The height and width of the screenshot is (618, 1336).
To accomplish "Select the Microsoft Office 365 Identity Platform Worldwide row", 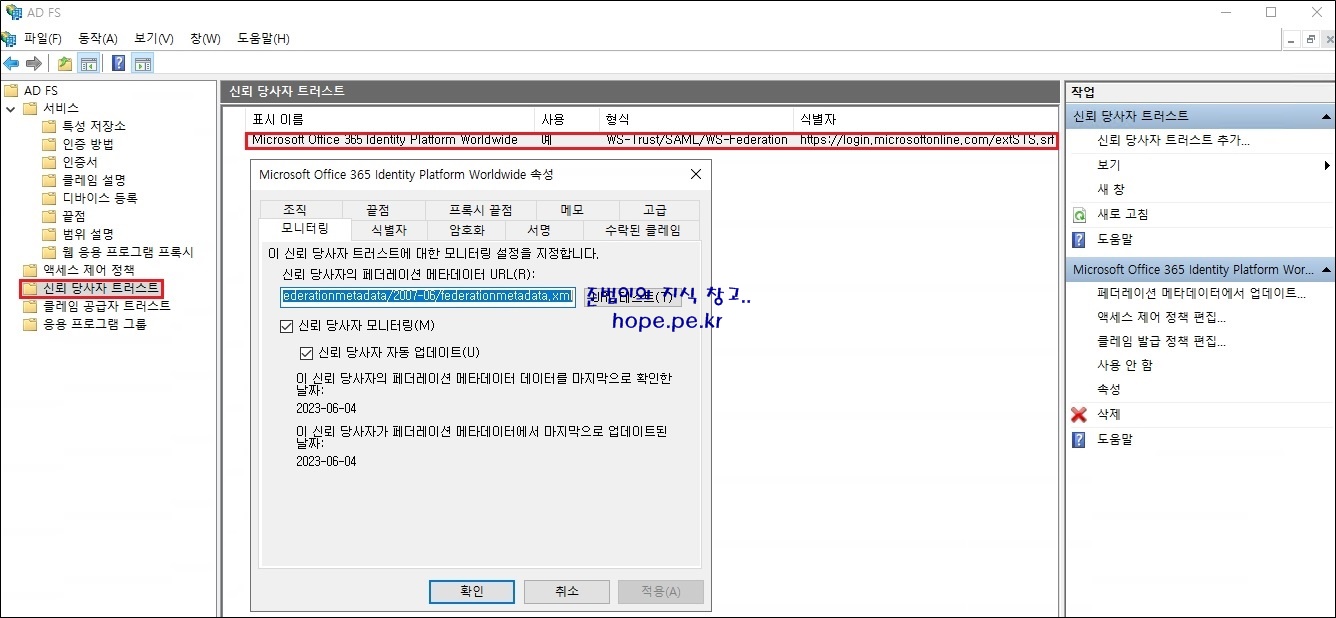I will coord(652,140).
